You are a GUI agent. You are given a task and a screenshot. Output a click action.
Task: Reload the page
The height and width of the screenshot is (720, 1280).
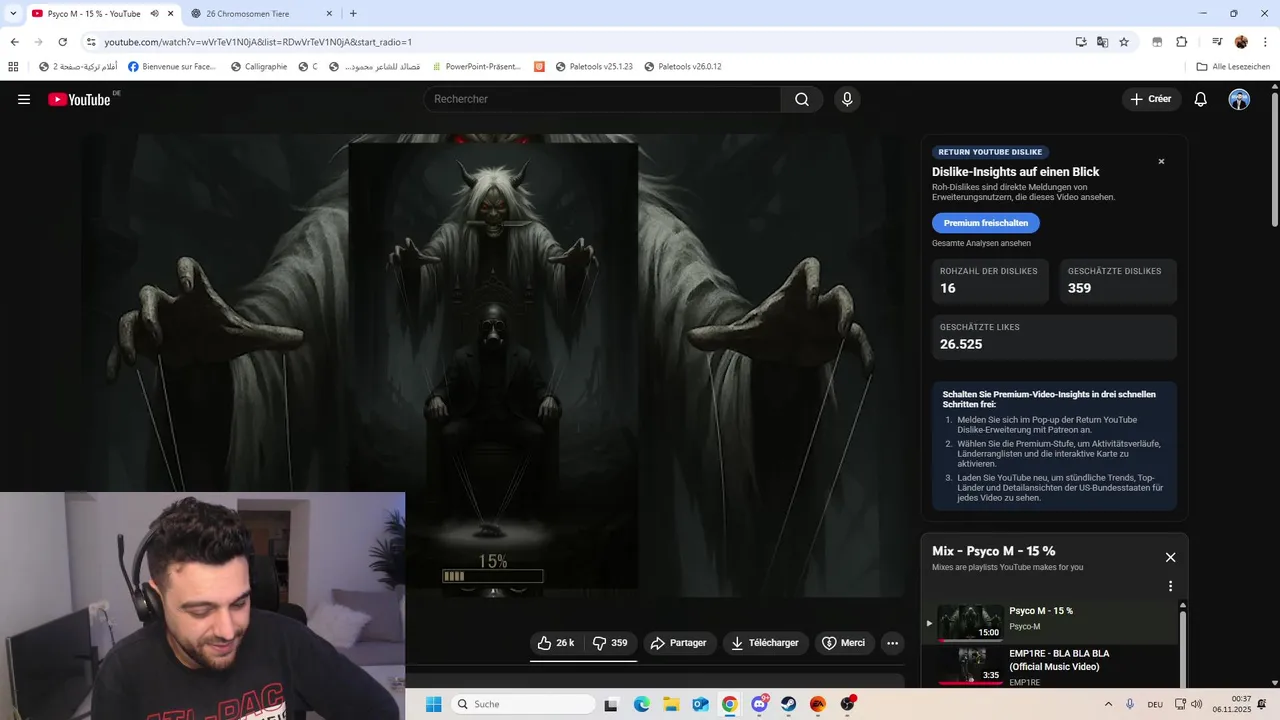[62, 42]
